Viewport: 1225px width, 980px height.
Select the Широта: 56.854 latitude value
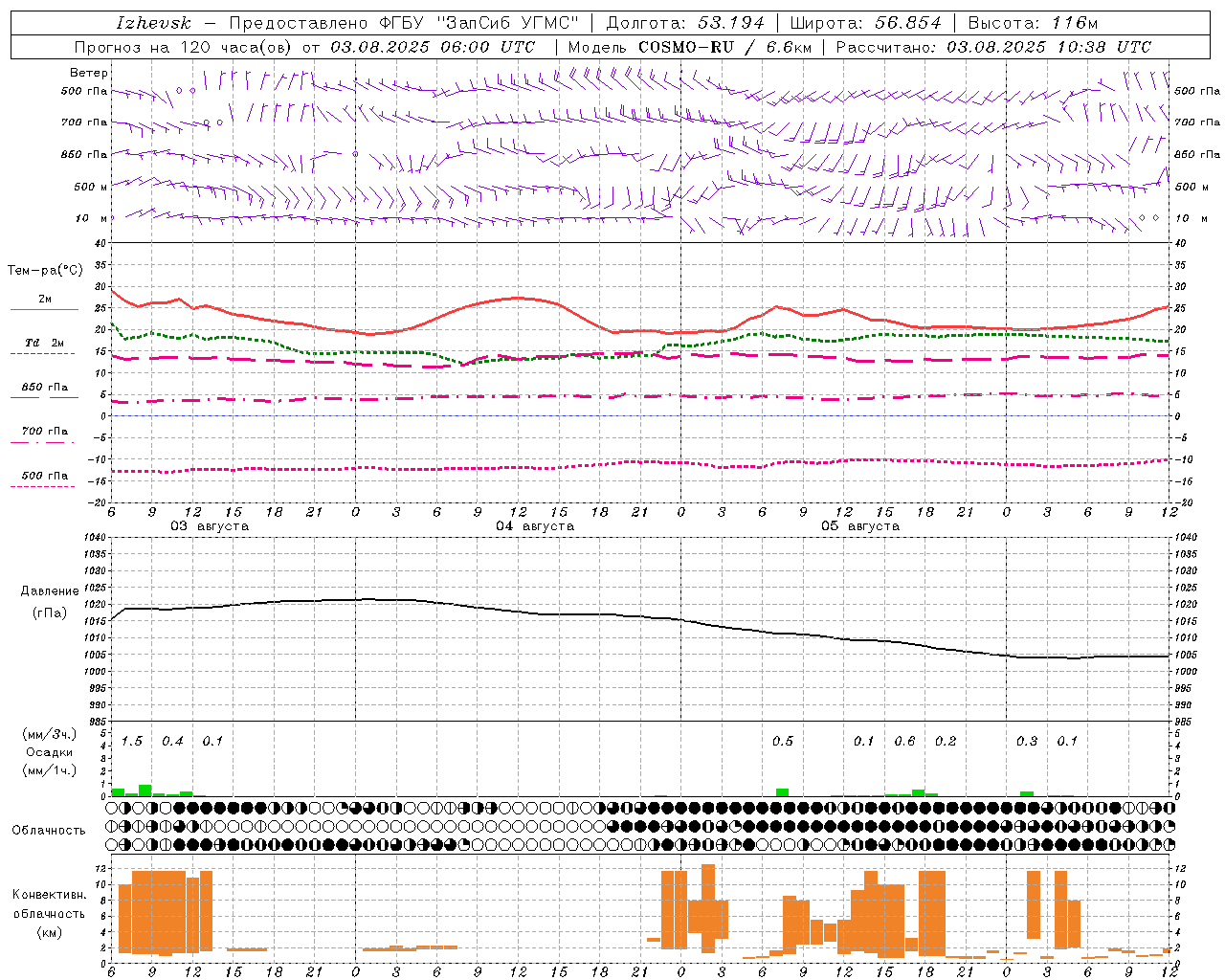[x=865, y=23]
